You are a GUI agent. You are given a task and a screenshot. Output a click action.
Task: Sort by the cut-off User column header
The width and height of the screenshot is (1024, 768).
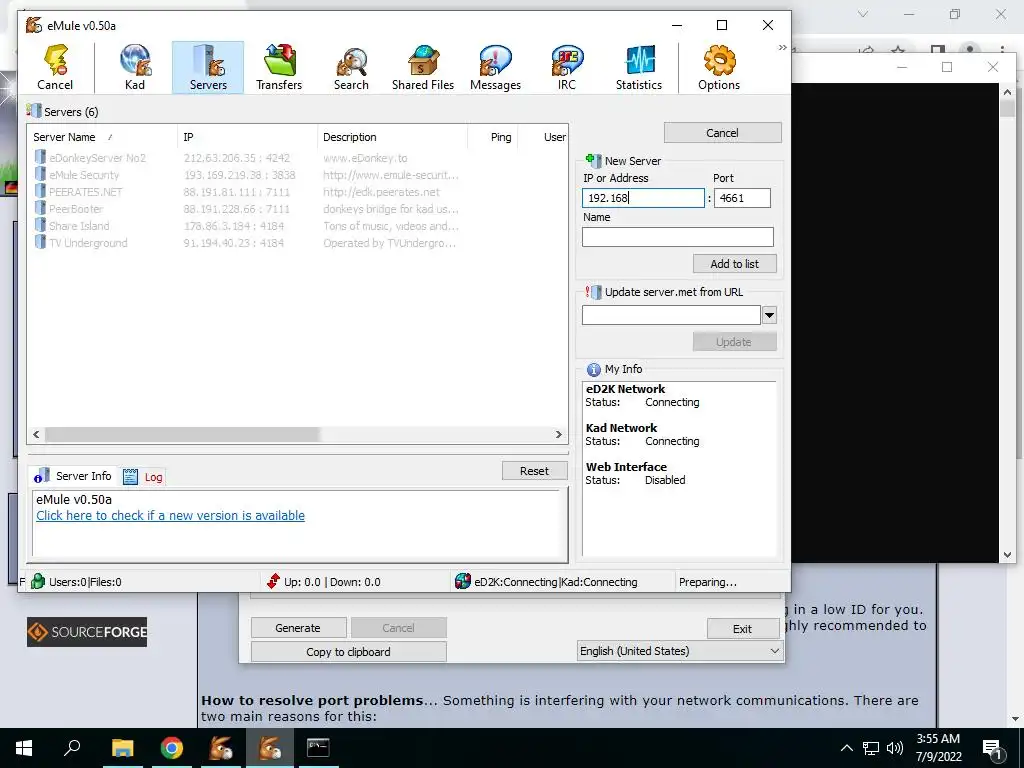click(x=543, y=137)
